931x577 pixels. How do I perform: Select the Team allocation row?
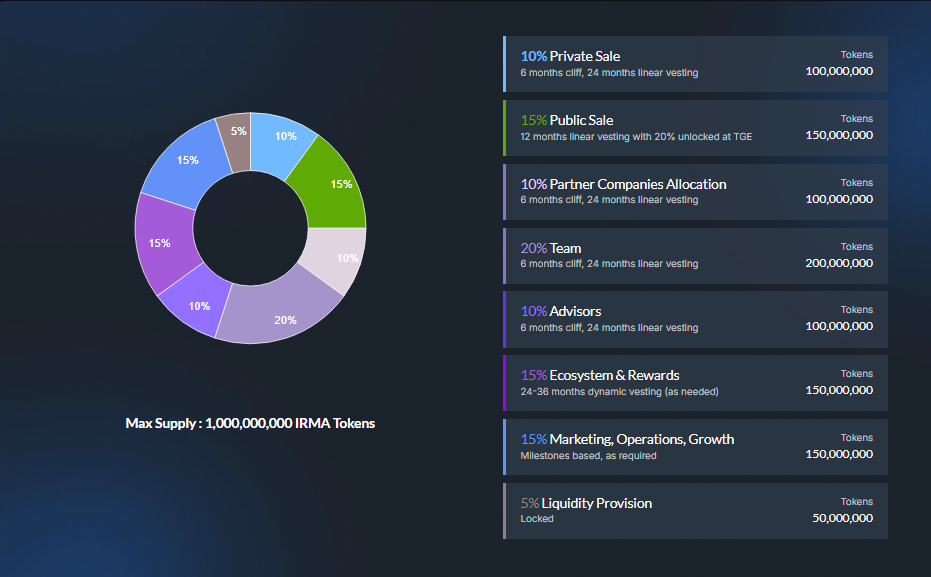695,255
